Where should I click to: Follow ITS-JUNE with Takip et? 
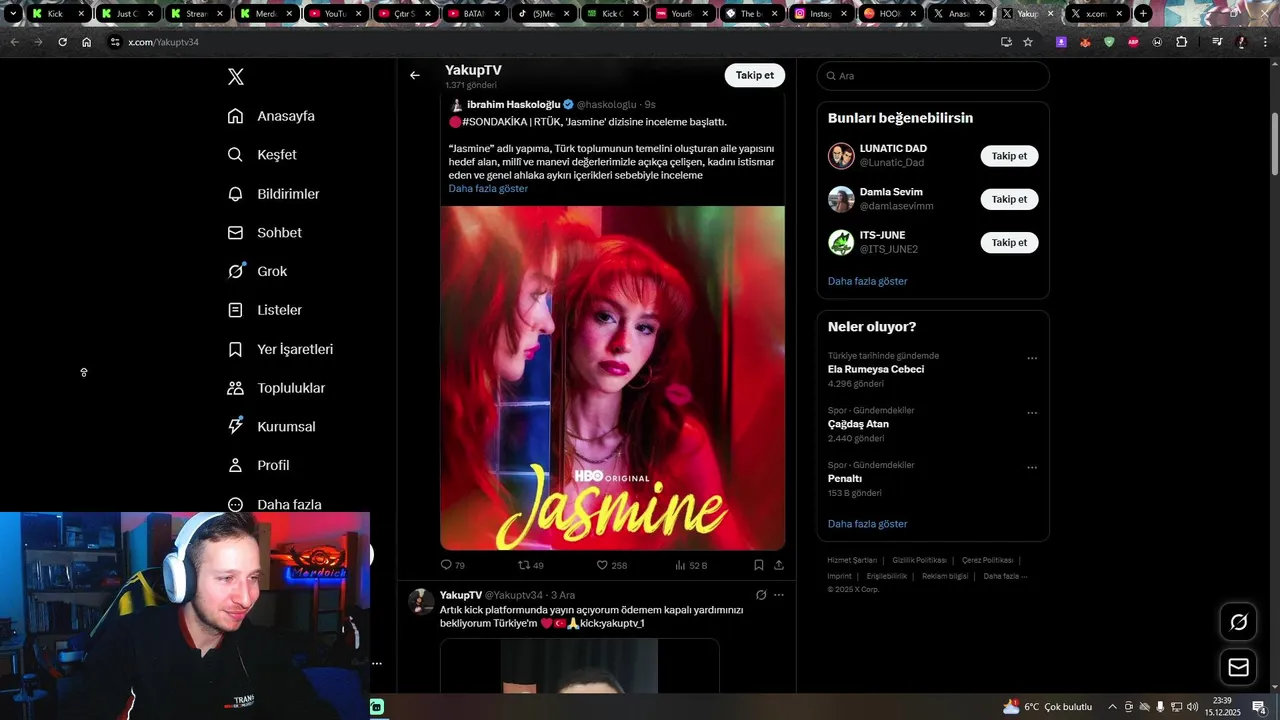pyautogui.click(x=1009, y=242)
